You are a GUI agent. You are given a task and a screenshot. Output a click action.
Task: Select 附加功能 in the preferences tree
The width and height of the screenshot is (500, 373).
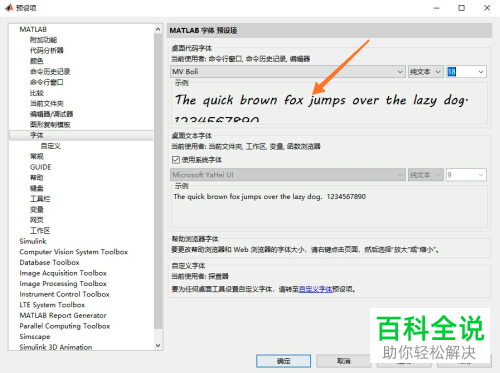point(43,40)
